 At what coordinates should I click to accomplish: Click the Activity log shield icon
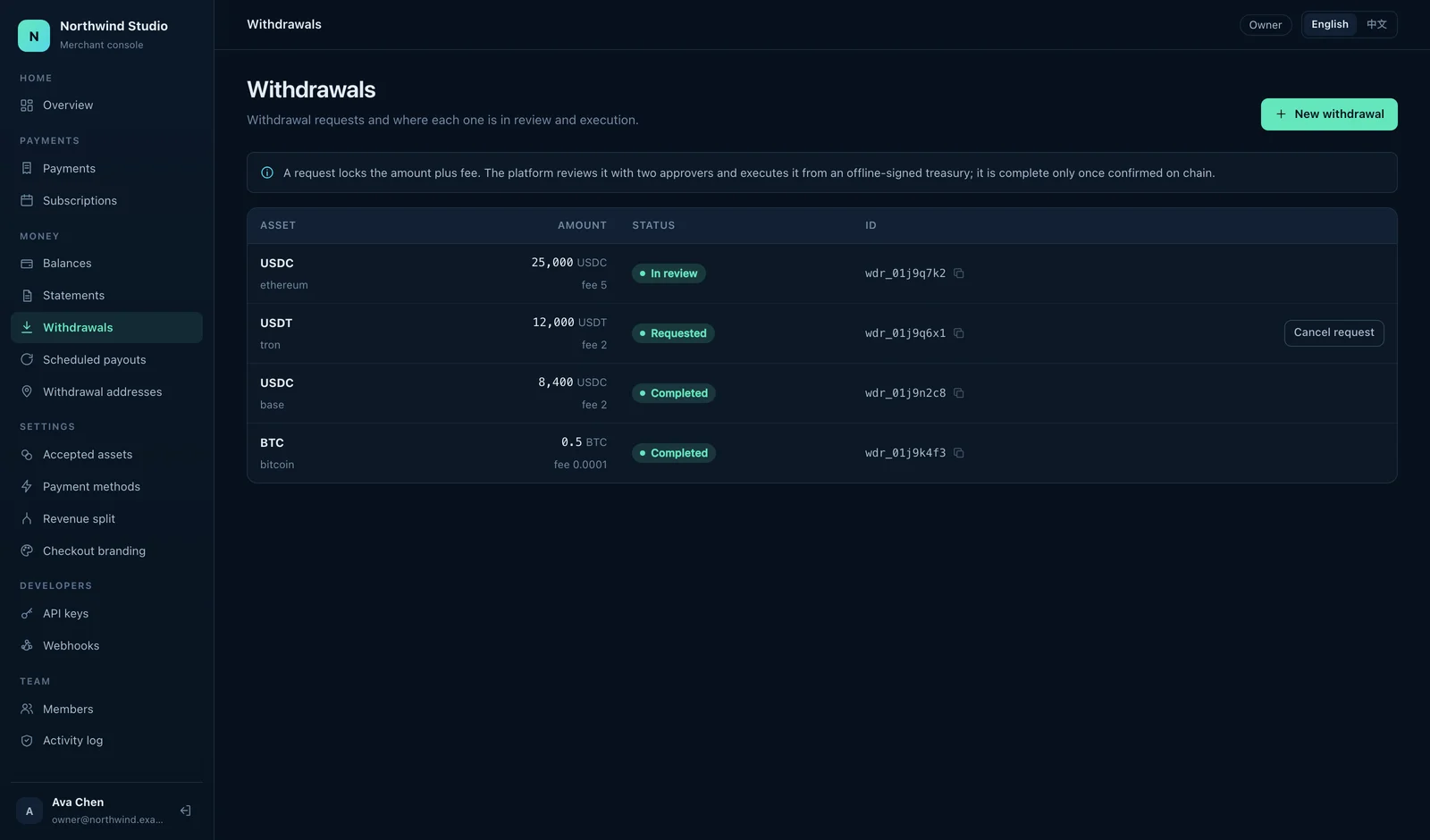[27, 741]
